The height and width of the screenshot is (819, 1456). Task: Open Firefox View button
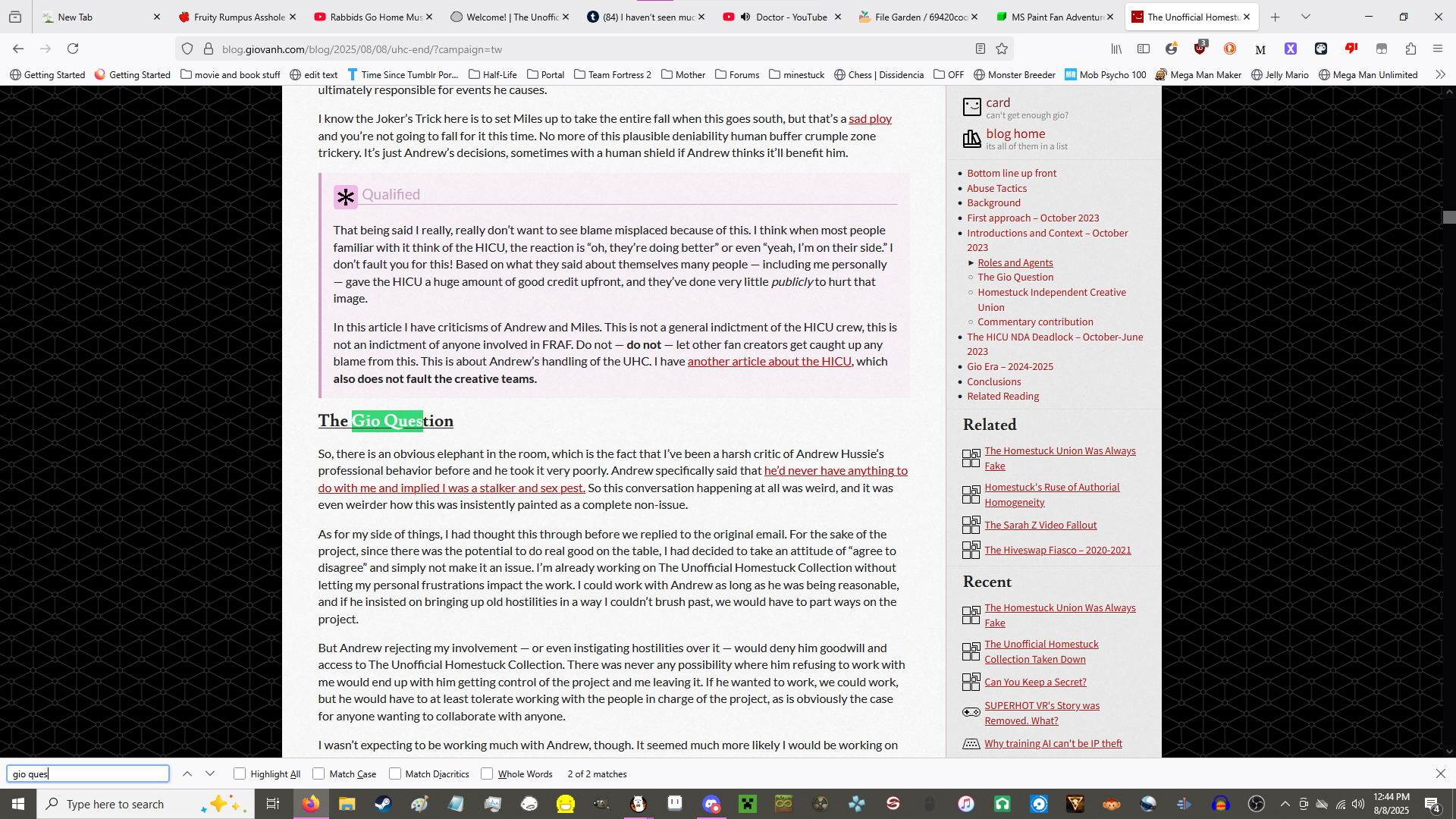click(x=15, y=17)
